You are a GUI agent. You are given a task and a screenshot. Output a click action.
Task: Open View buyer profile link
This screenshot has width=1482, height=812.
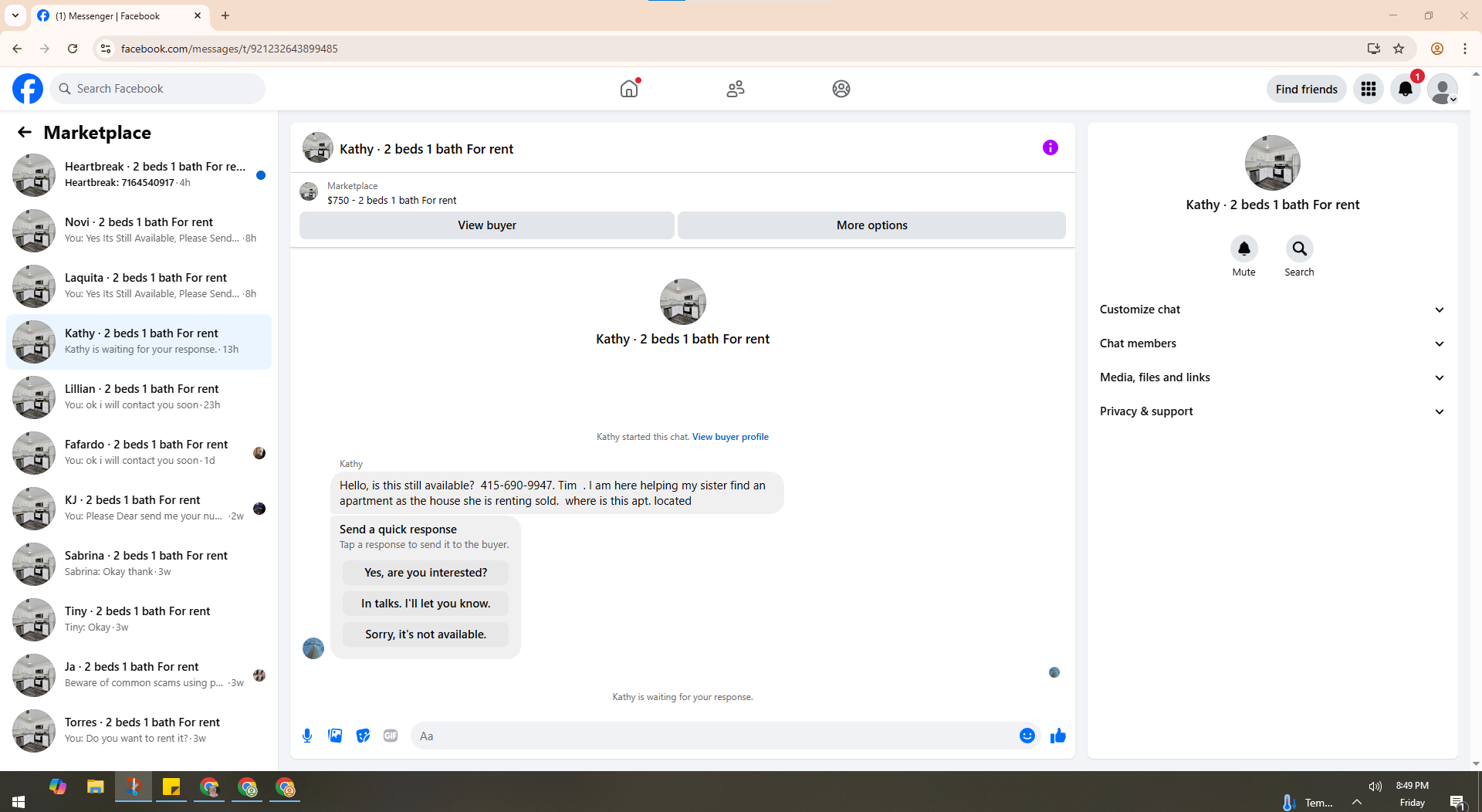pyautogui.click(x=730, y=437)
